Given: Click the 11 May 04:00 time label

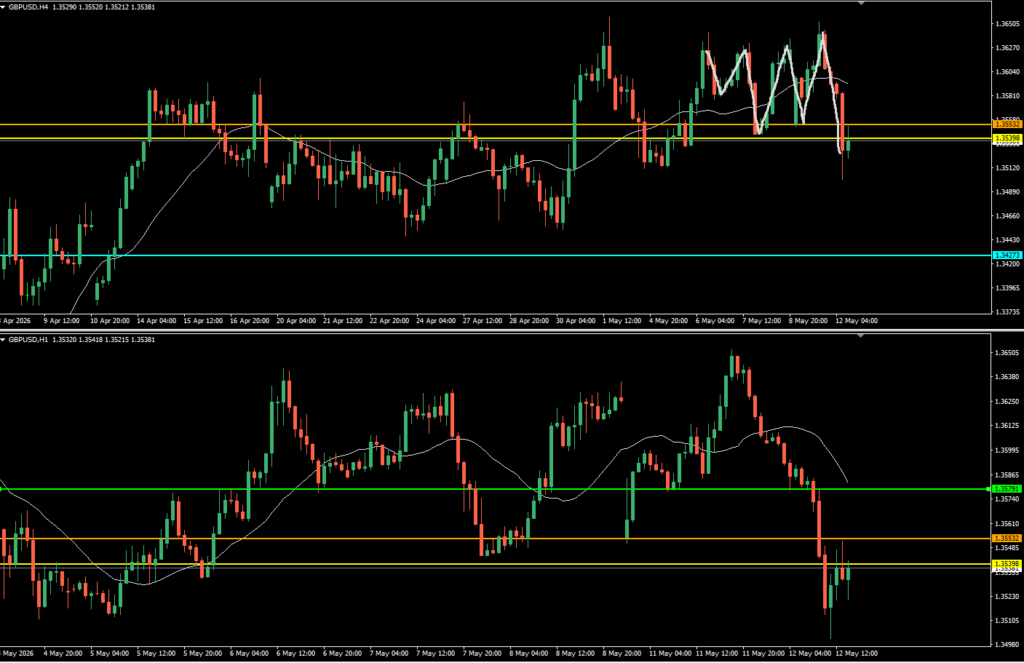Looking at the screenshot, I should click(x=670, y=653).
